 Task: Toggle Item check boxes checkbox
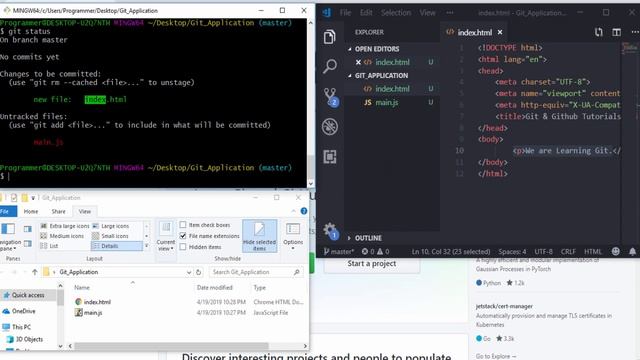point(183,225)
